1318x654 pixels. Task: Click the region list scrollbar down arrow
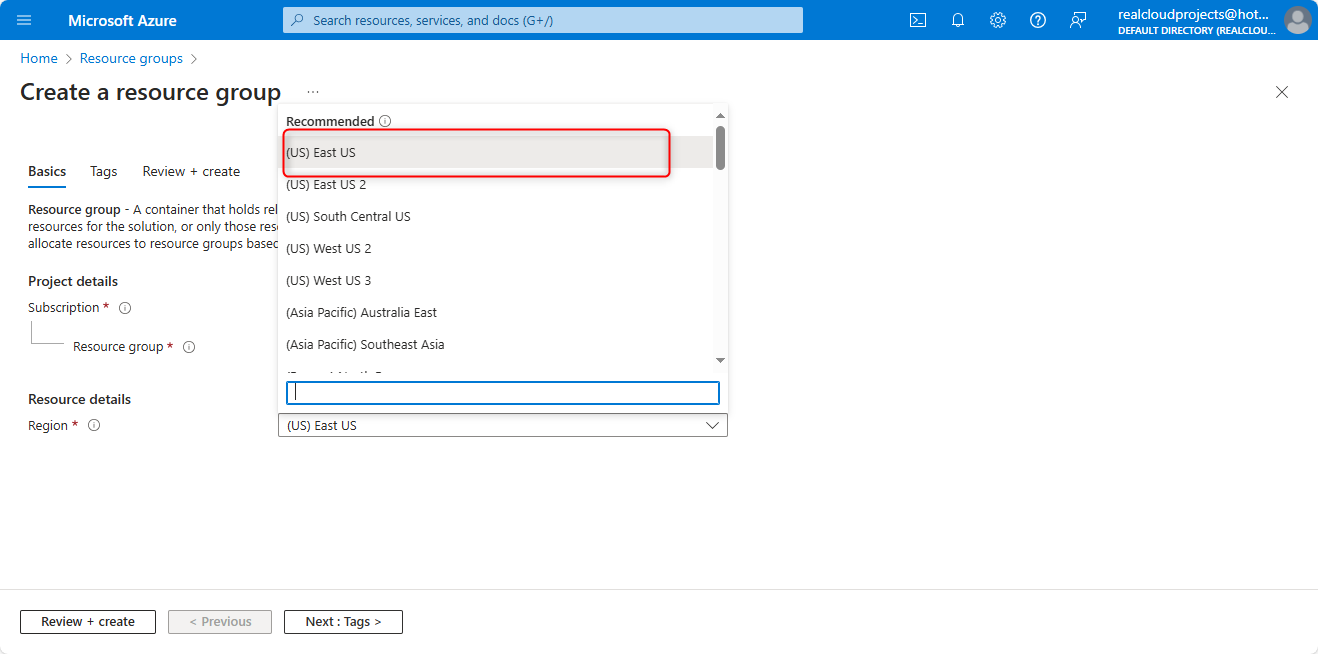[720, 360]
